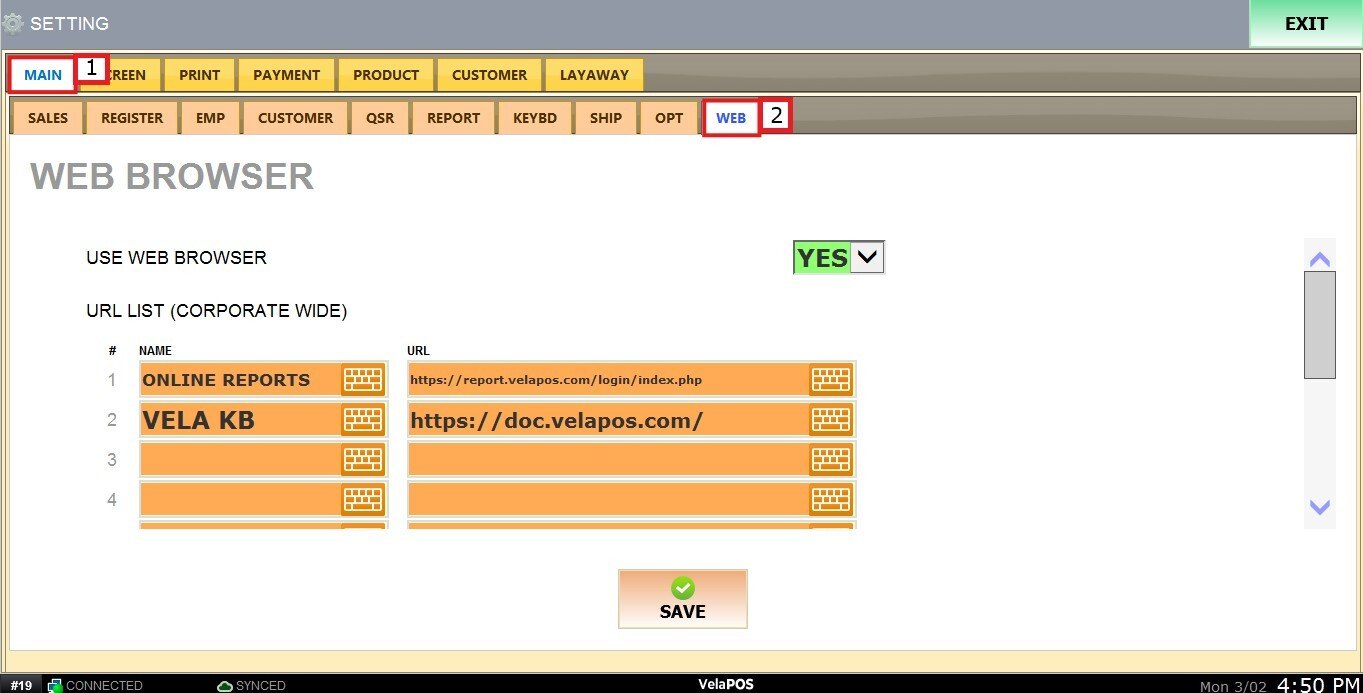Viewport: 1363px width, 693px height.
Task: Switch to the PAYMENT tab
Action: tap(286, 75)
